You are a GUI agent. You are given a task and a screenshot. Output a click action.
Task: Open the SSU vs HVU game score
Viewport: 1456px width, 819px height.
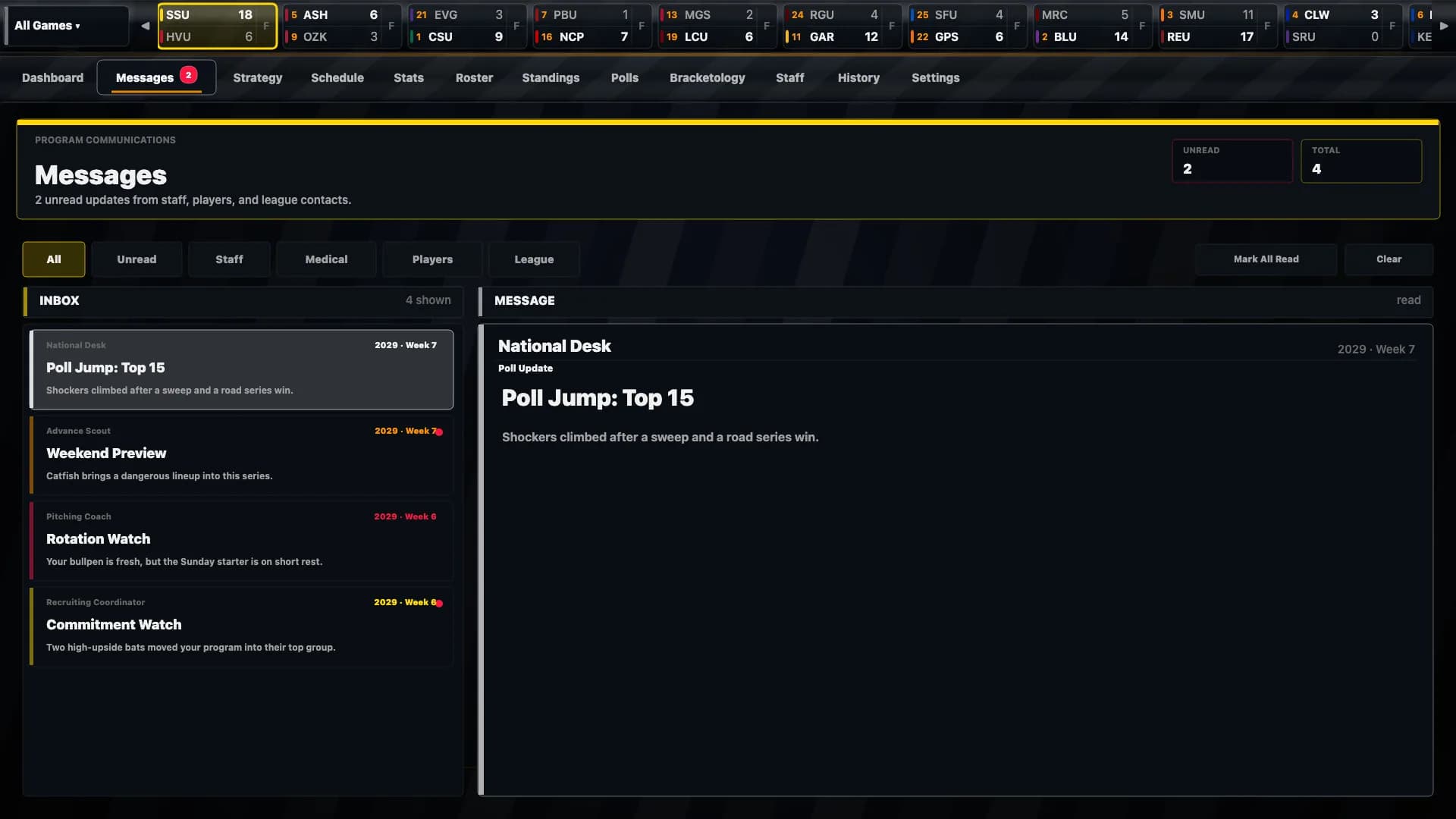[217, 26]
